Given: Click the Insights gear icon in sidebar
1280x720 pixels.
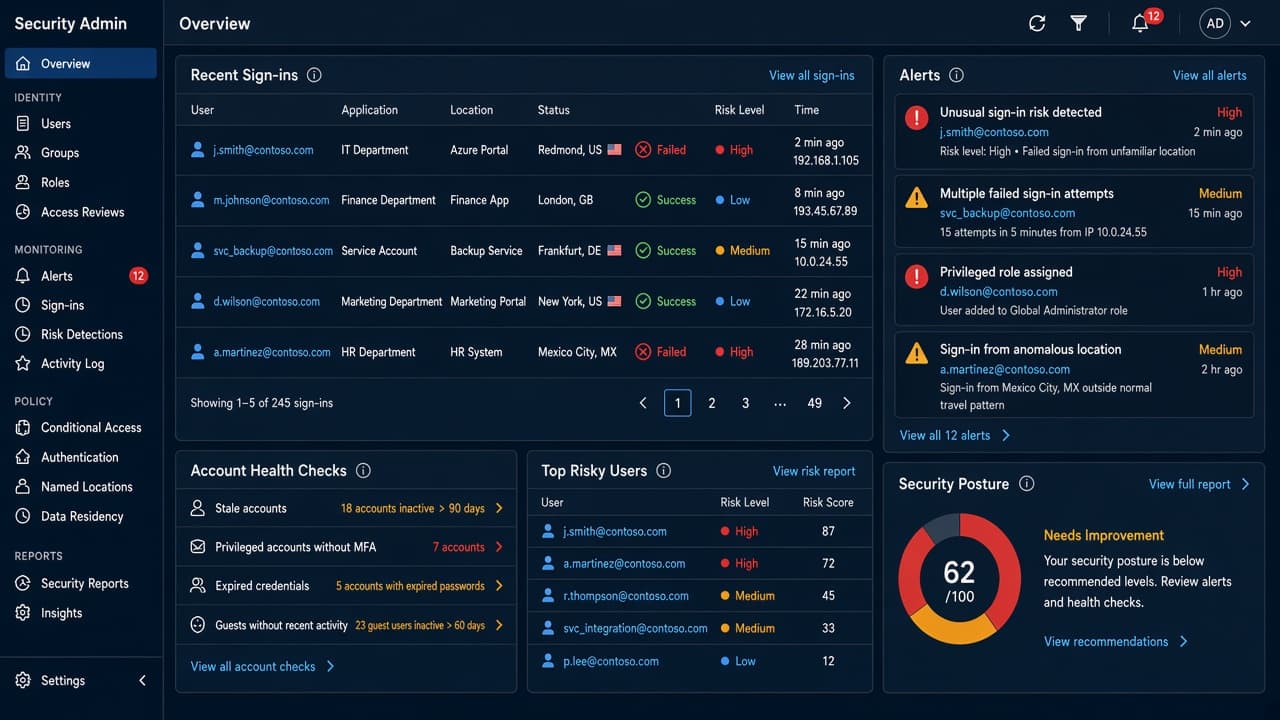Looking at the screenshot, I should click(23, 613).
